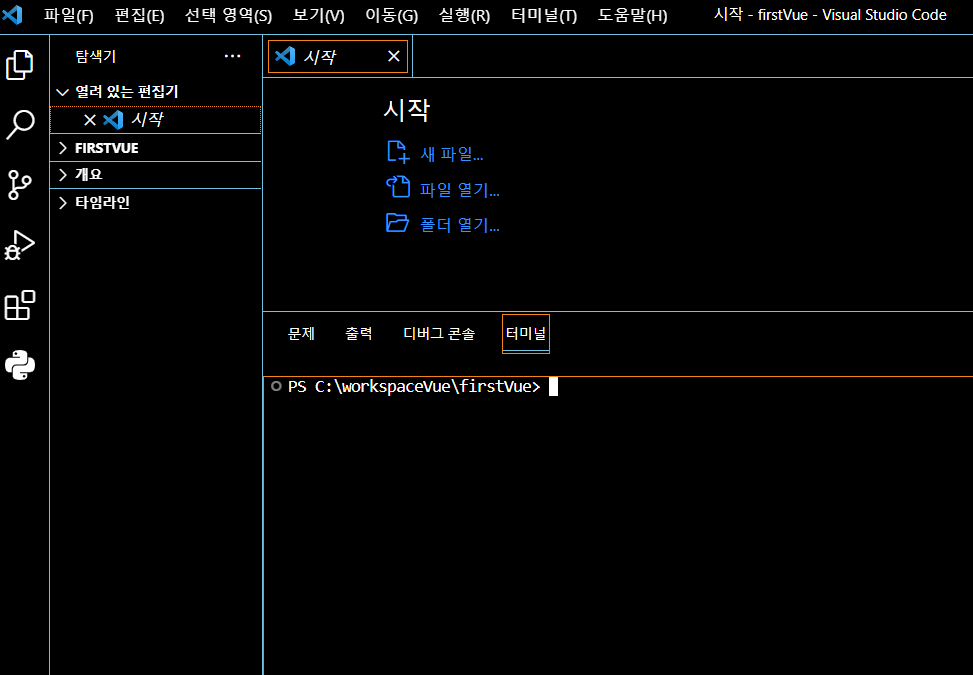Open the 파일(F) menu

coord(68,15)
